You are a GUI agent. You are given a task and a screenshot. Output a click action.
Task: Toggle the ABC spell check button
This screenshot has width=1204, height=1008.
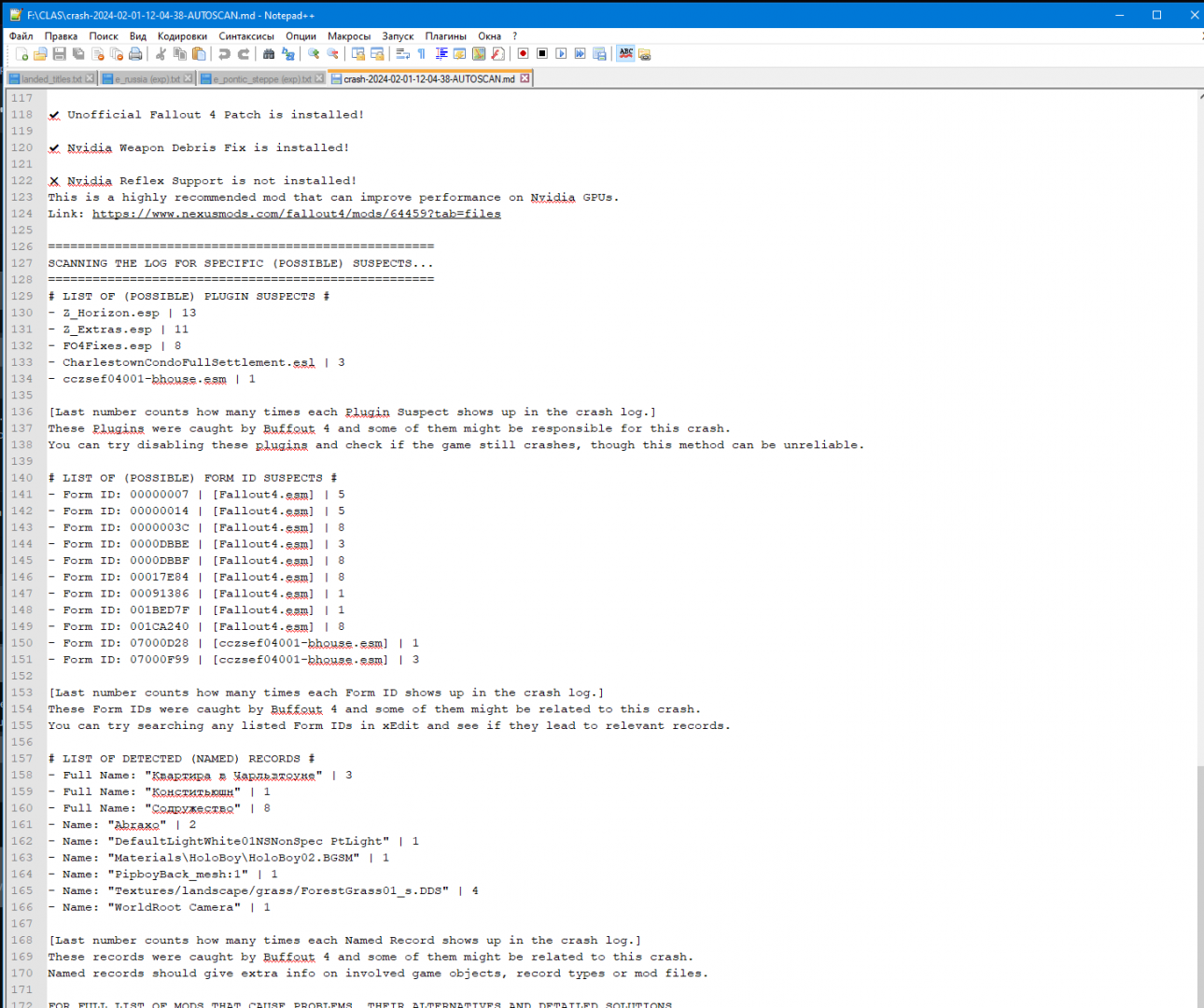click(x=625, y=54)
